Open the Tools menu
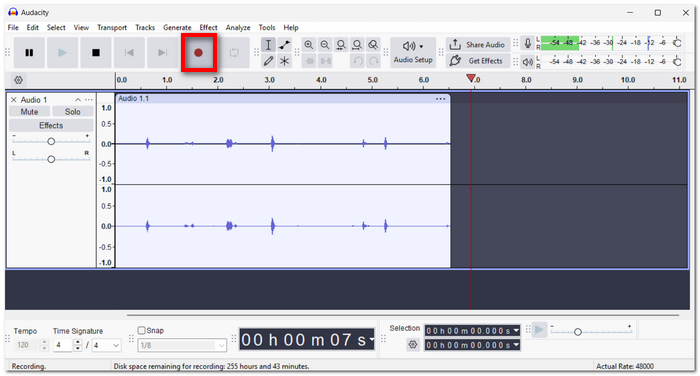Viewport: 700px width, 376px height. coord(267,28)
